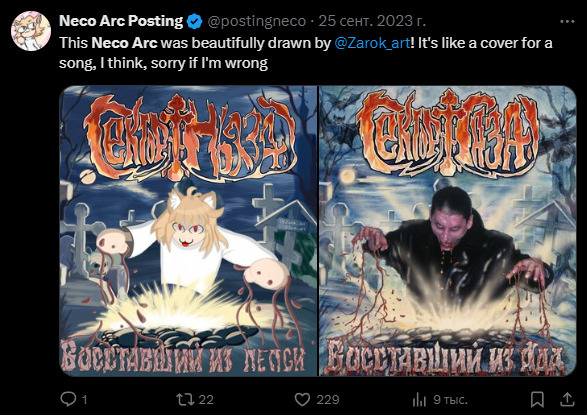
Task: Click the blue verified badge
Action: 195,21
